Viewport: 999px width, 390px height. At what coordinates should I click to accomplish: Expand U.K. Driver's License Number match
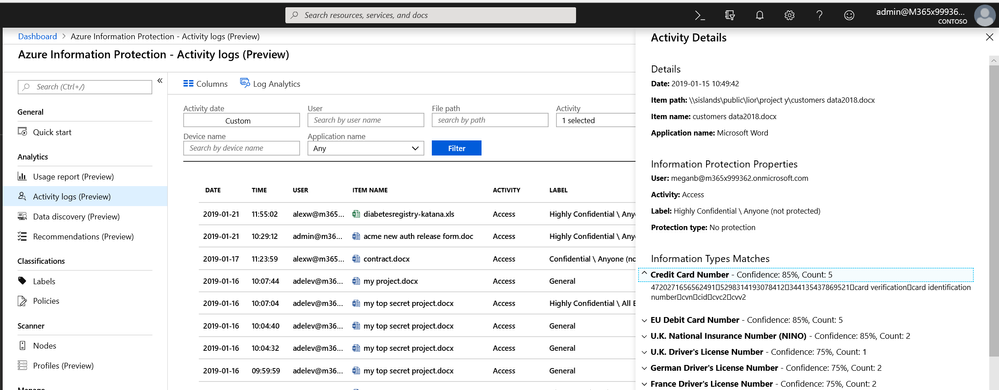point(644,352)
